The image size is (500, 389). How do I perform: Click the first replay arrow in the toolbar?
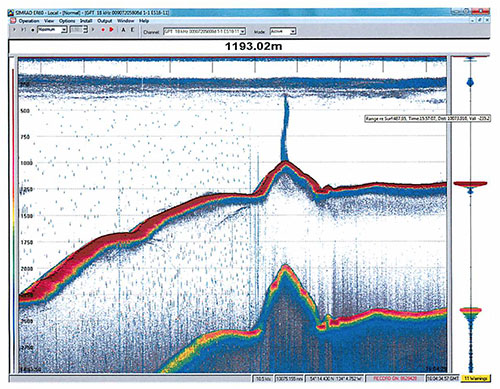coord(14,30)
